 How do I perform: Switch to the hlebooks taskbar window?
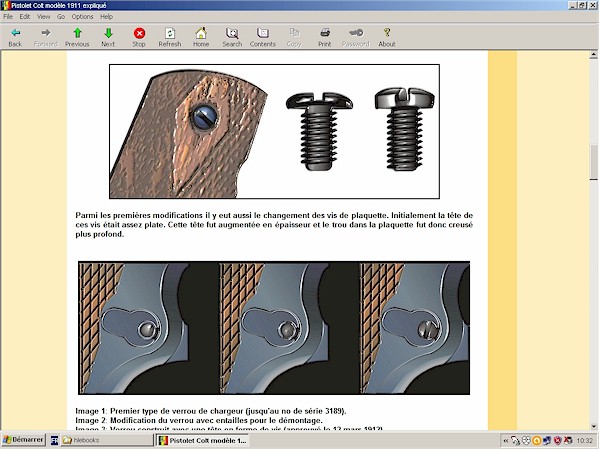click(x=107, y=440)
